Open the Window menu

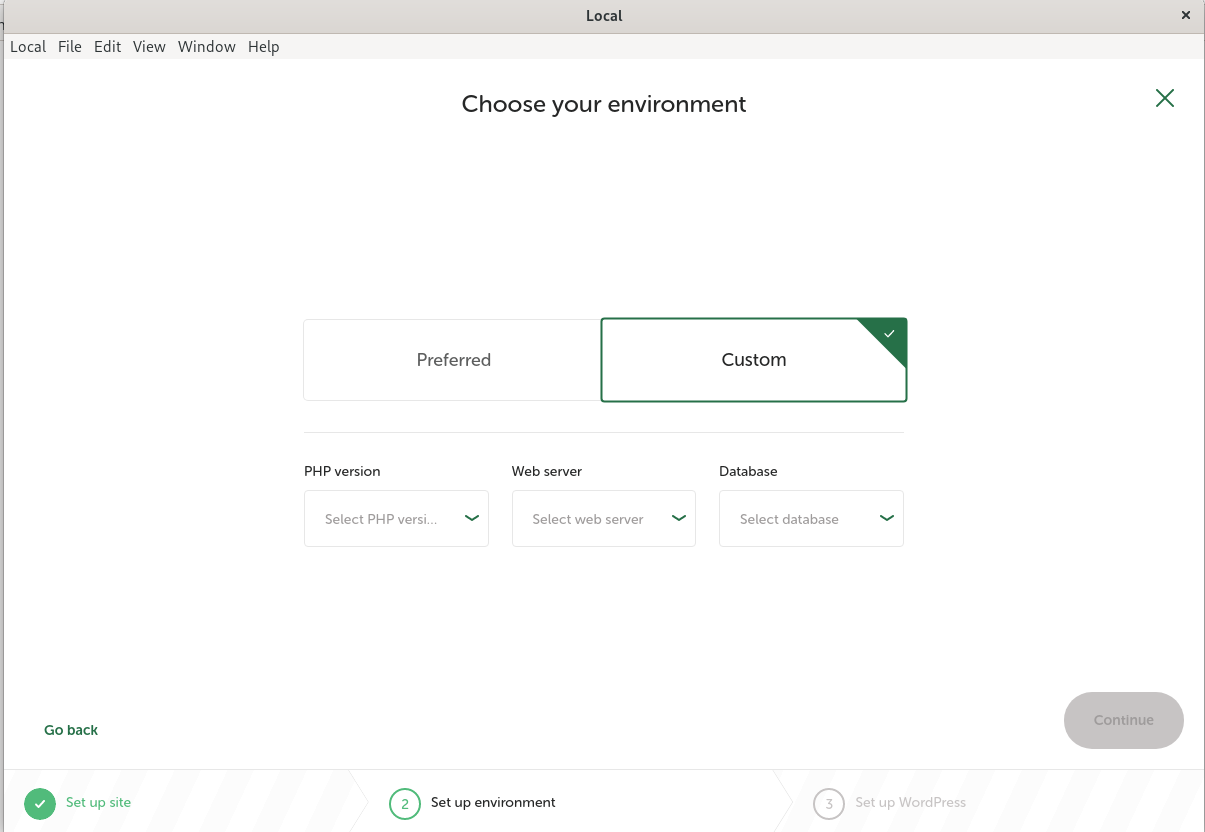[206, 47]
